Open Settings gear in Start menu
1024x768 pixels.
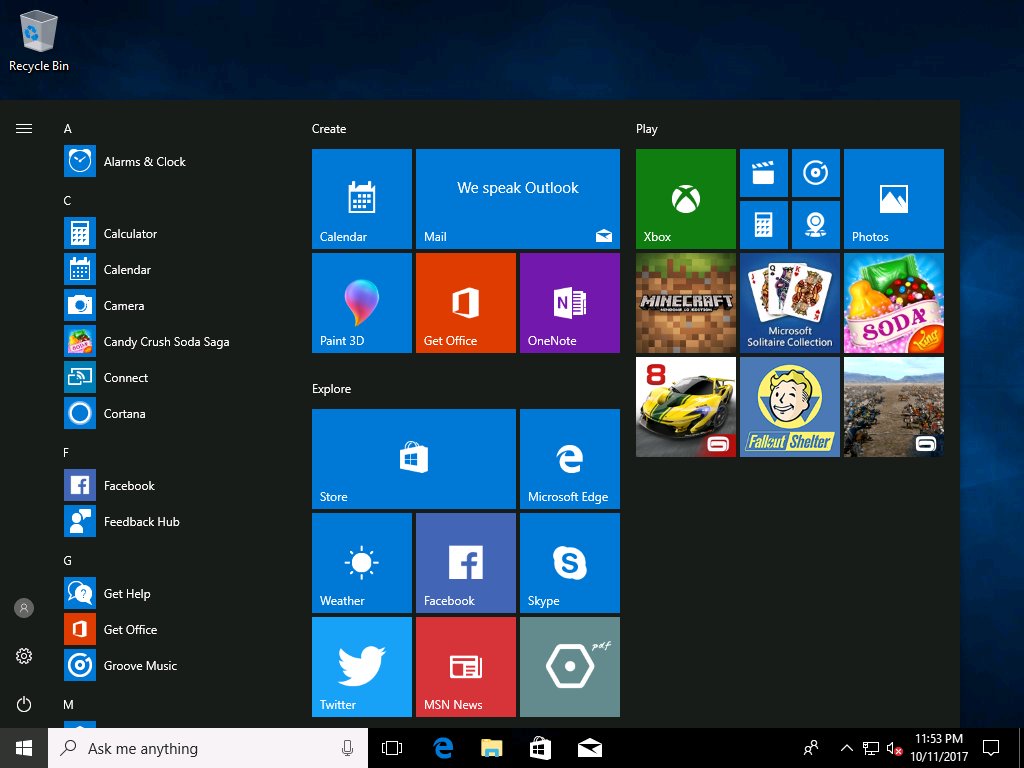click(24, 656)
